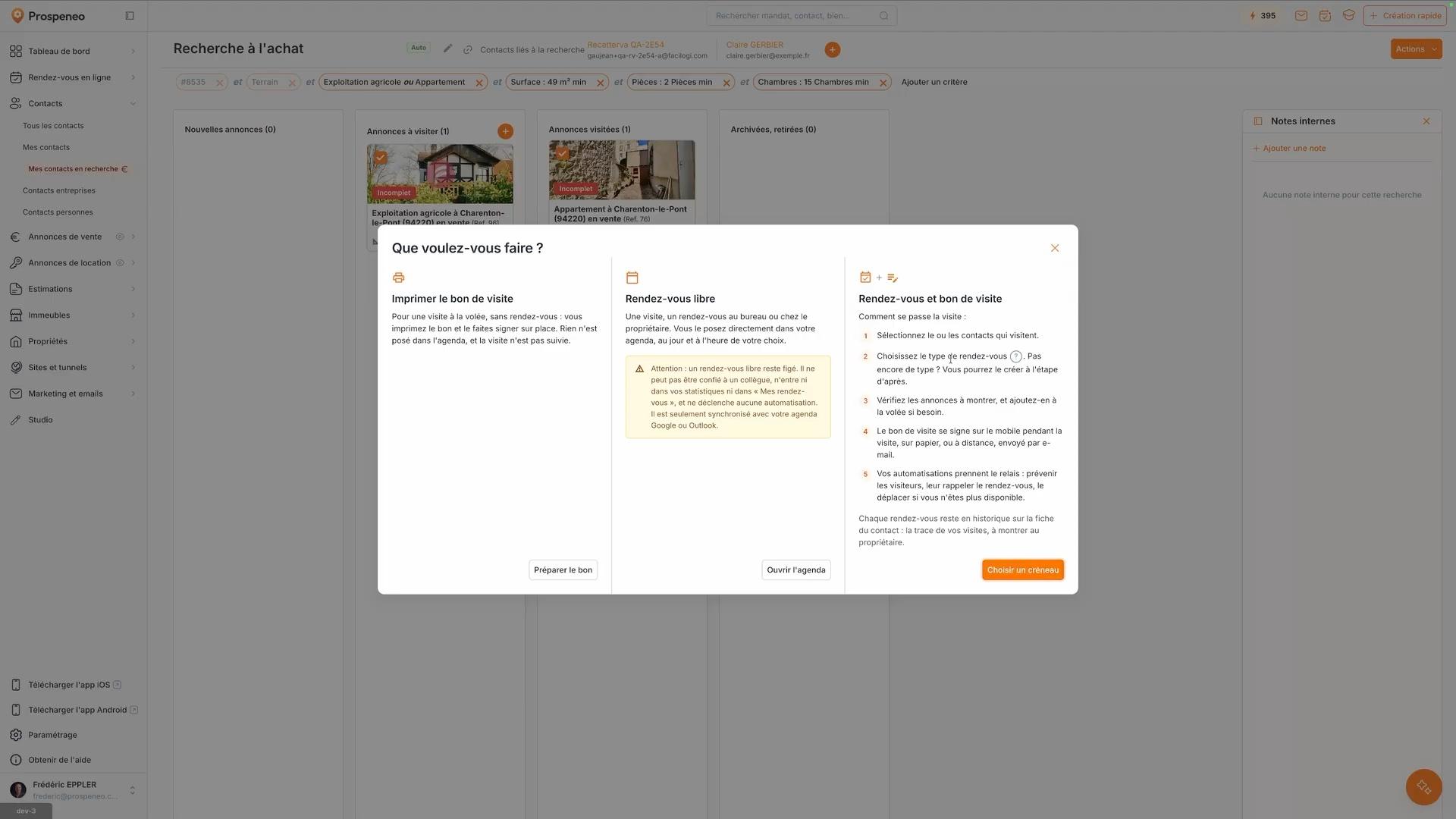
Task: Click the 'Ouvrir l'agenda' button
Action: 795,570
